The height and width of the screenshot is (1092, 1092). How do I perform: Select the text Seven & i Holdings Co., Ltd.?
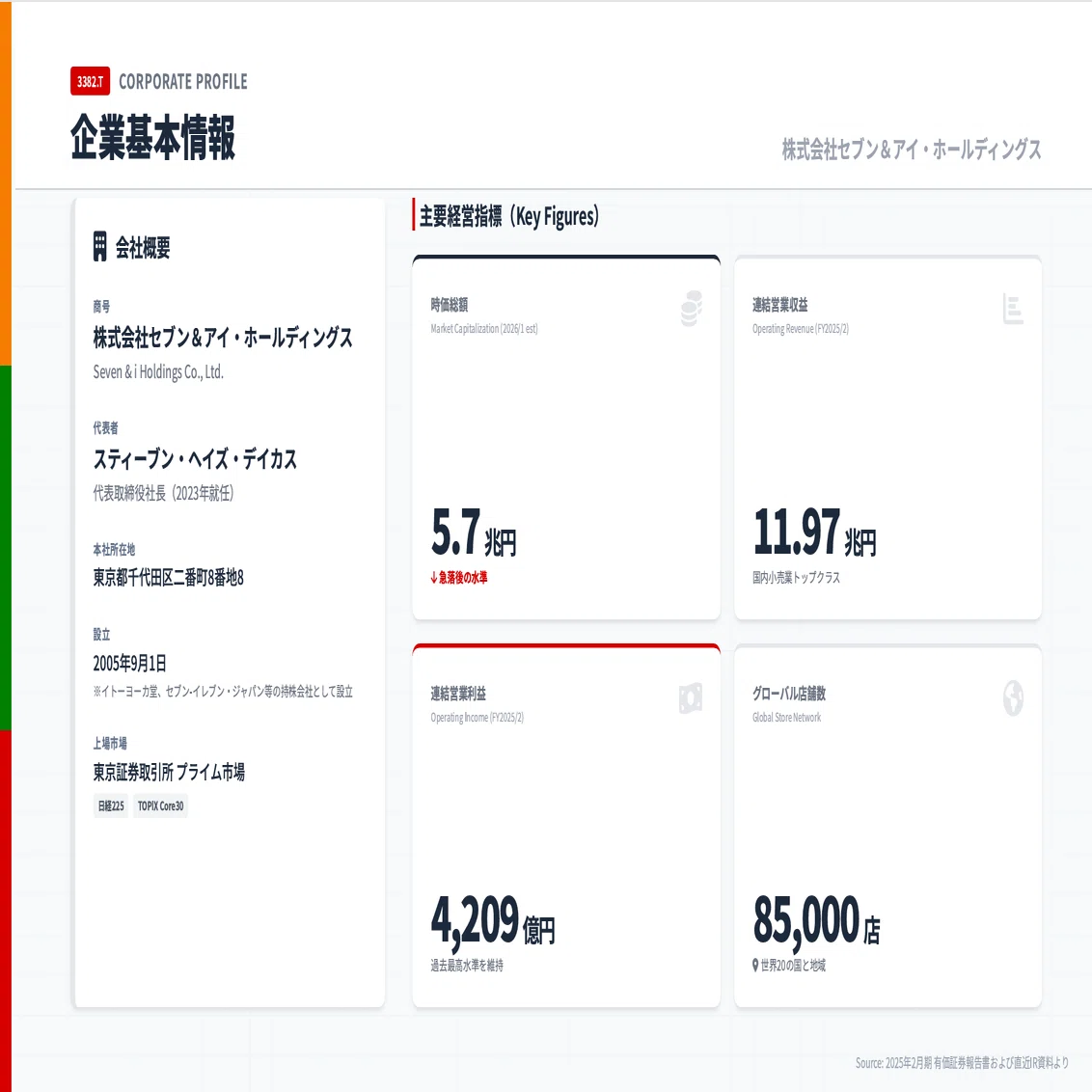tap(158, 372)
